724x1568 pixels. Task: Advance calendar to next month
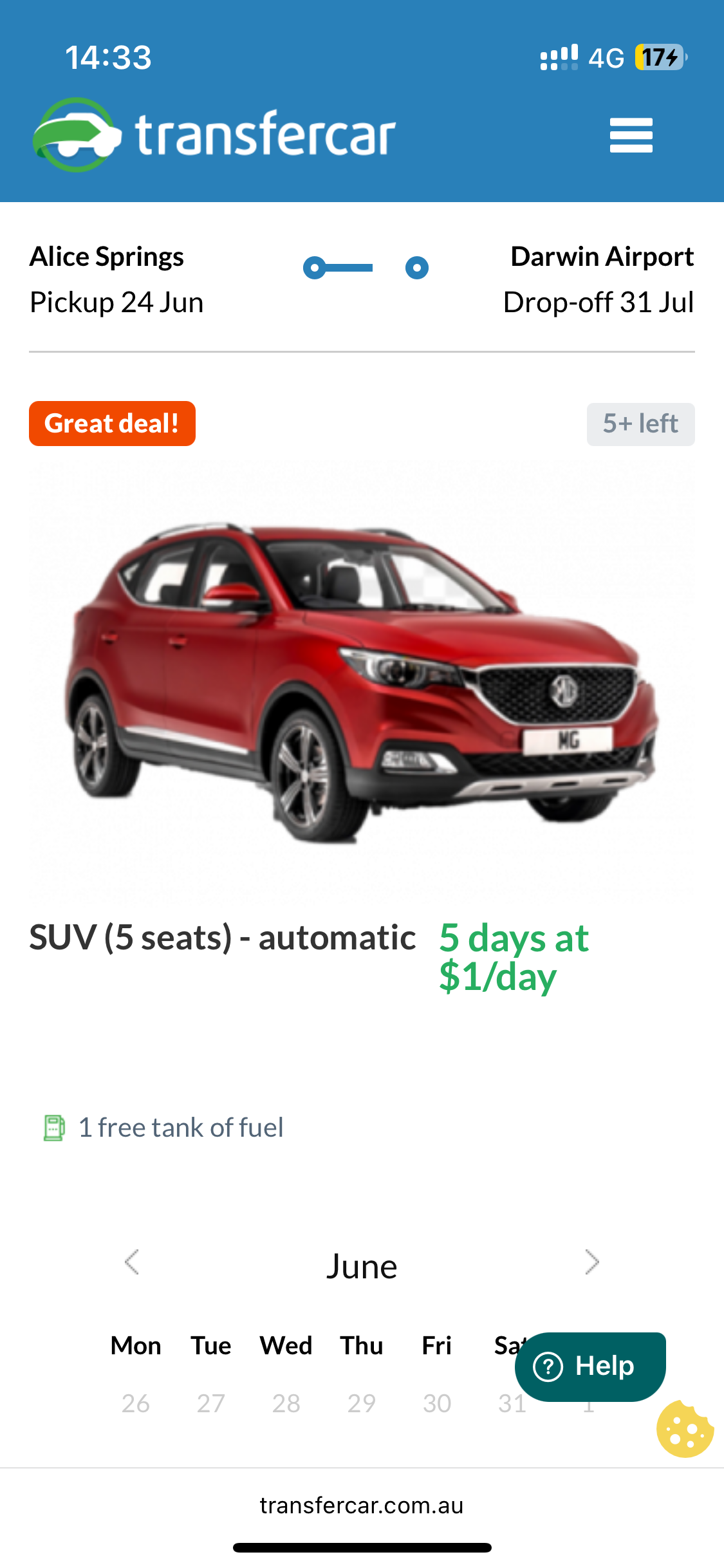(x=592, y=1262)
